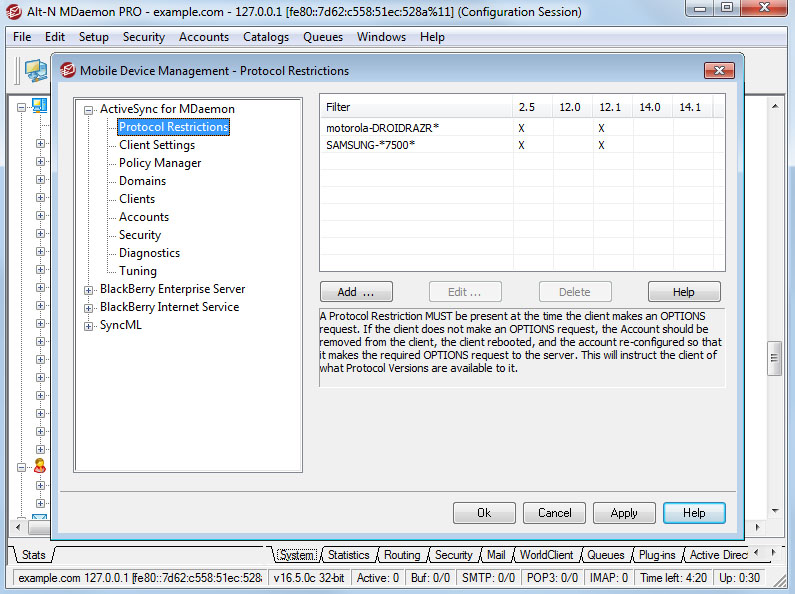This screenshot has height=594, width=795.
Task: Click right arrow to scroll bottom tabs
Action: pos(773,552)
